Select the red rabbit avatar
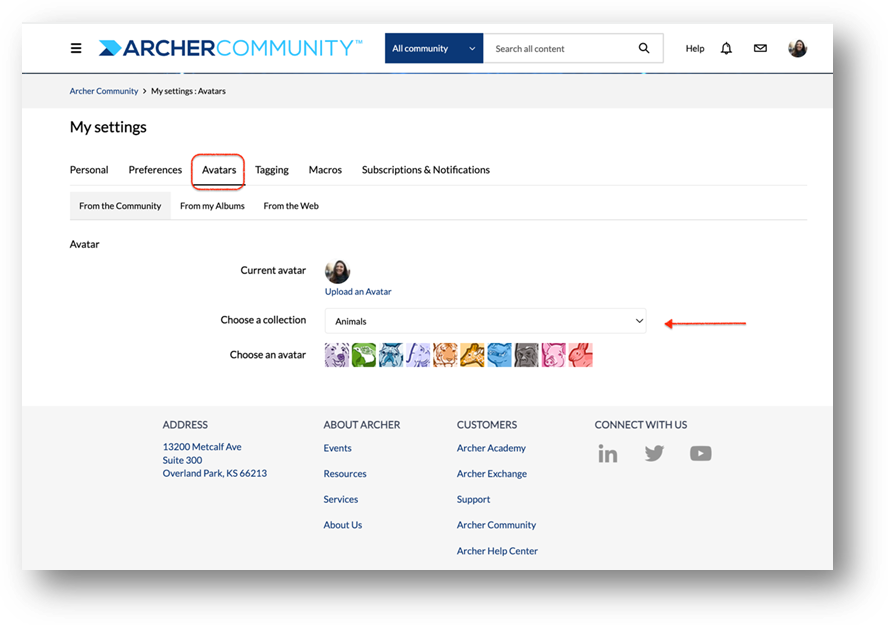 580,355
